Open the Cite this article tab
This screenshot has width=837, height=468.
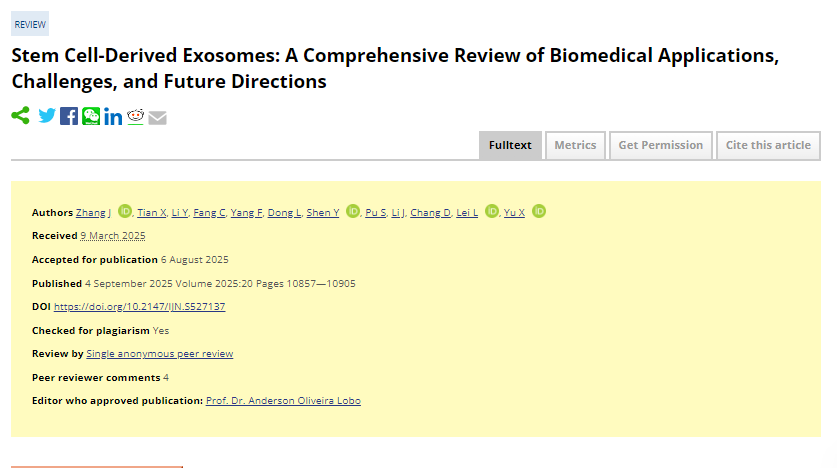[768, 145]
